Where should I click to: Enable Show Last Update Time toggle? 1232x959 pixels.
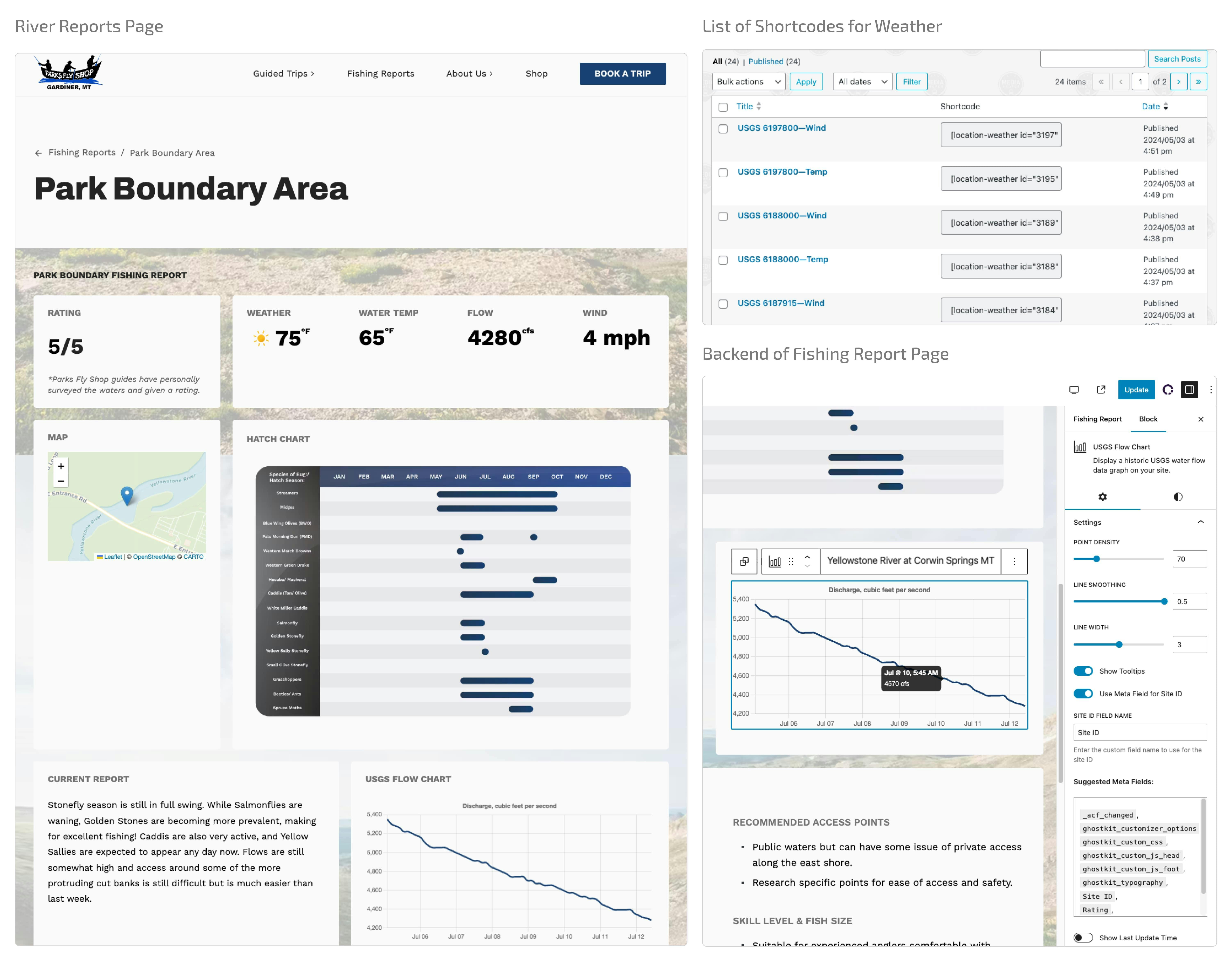[x=1083, y=937]
